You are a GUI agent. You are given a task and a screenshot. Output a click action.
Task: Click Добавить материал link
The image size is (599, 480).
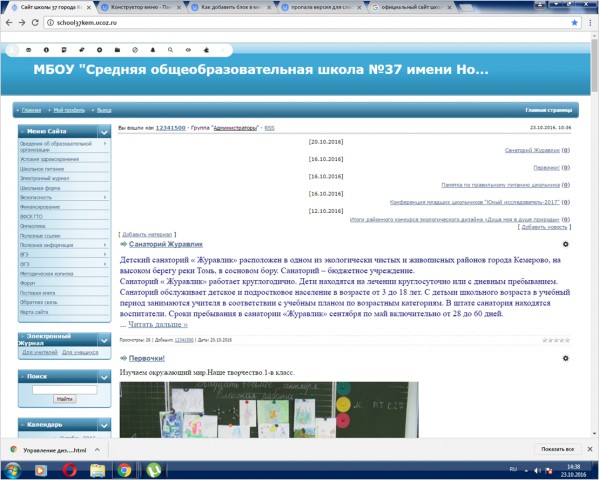(147, 234)
